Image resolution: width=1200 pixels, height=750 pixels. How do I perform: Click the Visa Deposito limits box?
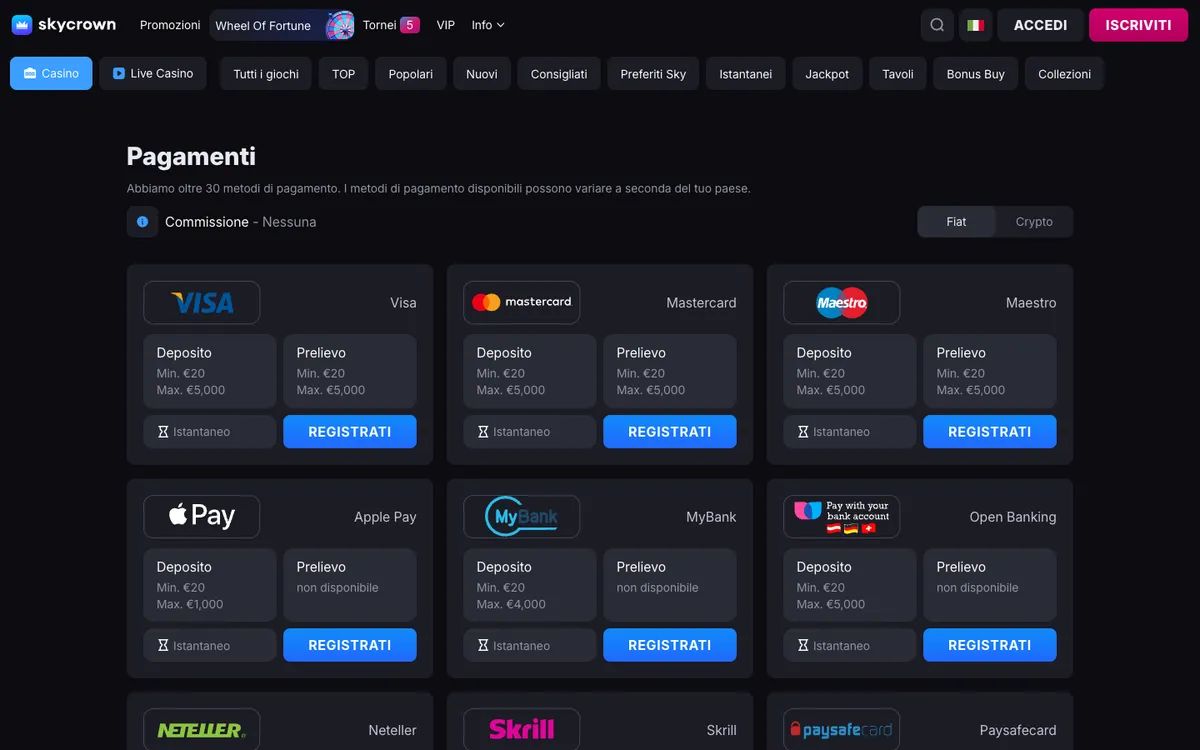[x=210, y=371]
